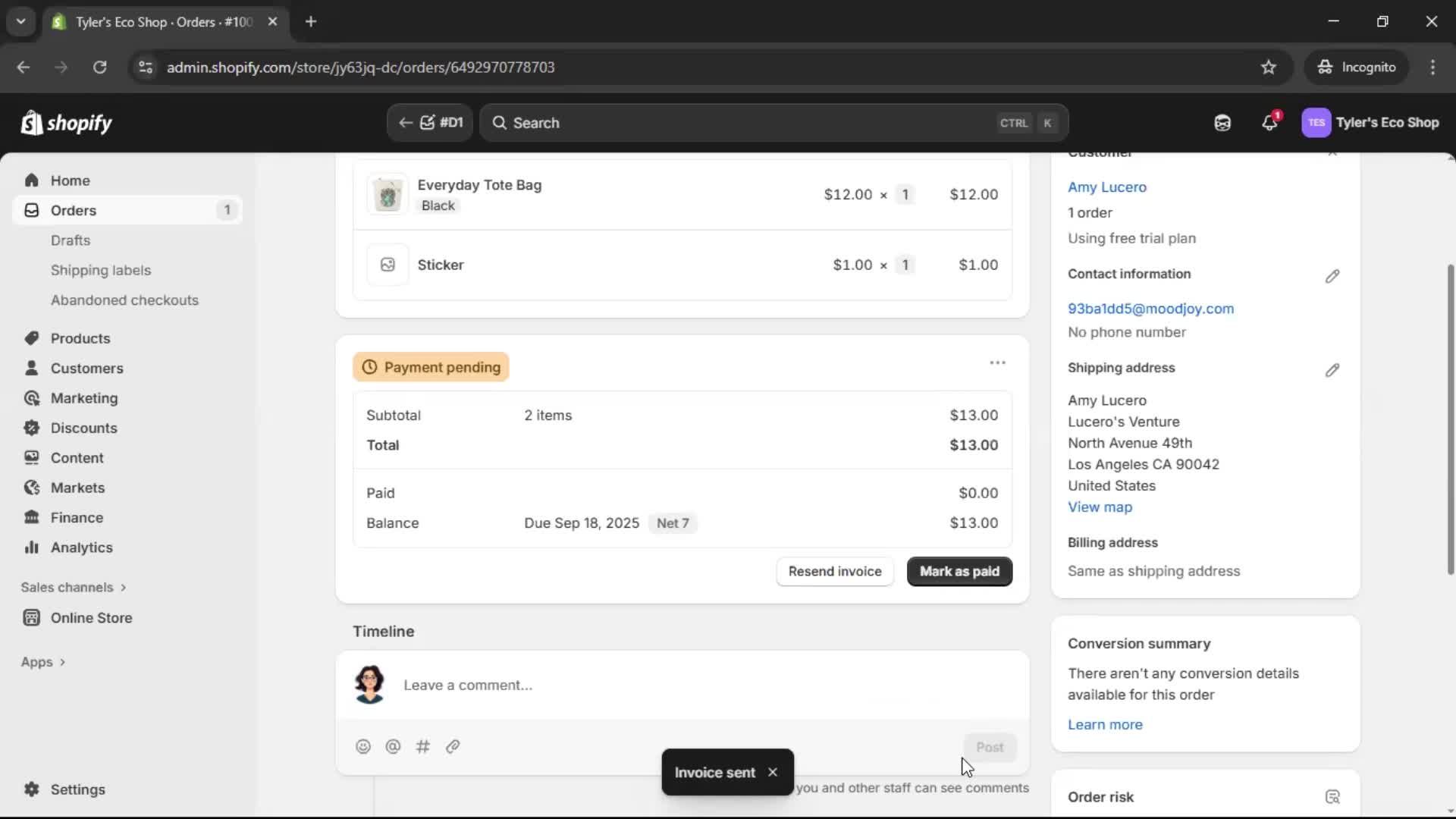The width and height of the screenshot is (1456, 819).
Task: Click Resend invoice
Action: click(x=834, y=571)
